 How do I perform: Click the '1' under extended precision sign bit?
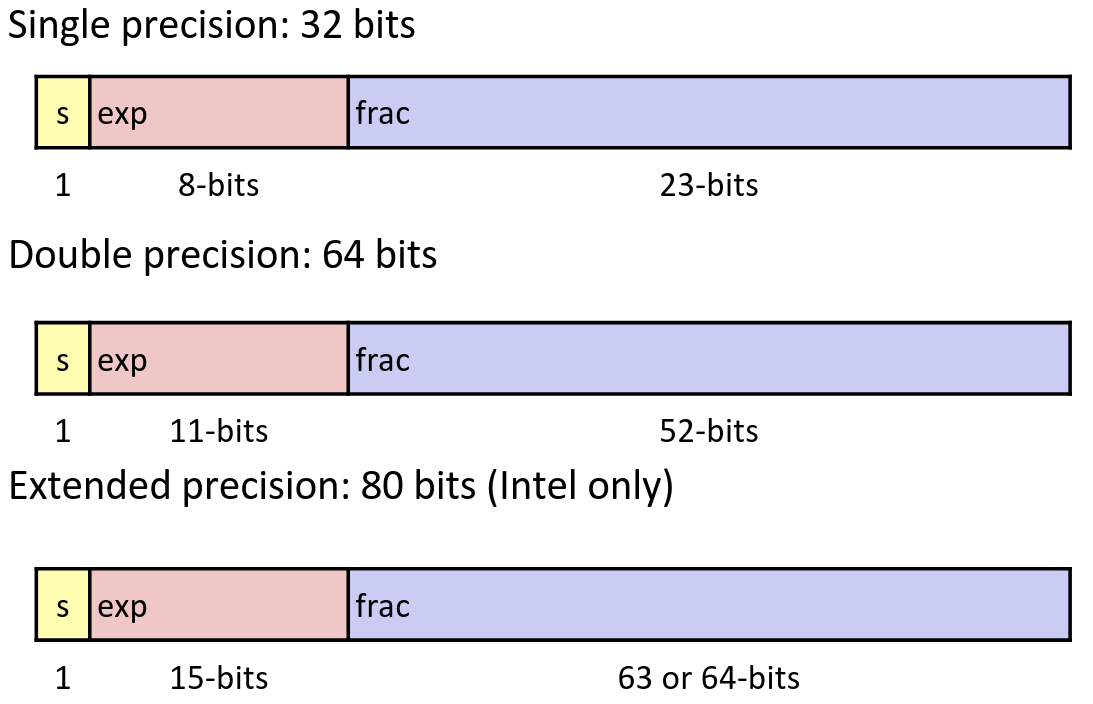tap(63, 678)
